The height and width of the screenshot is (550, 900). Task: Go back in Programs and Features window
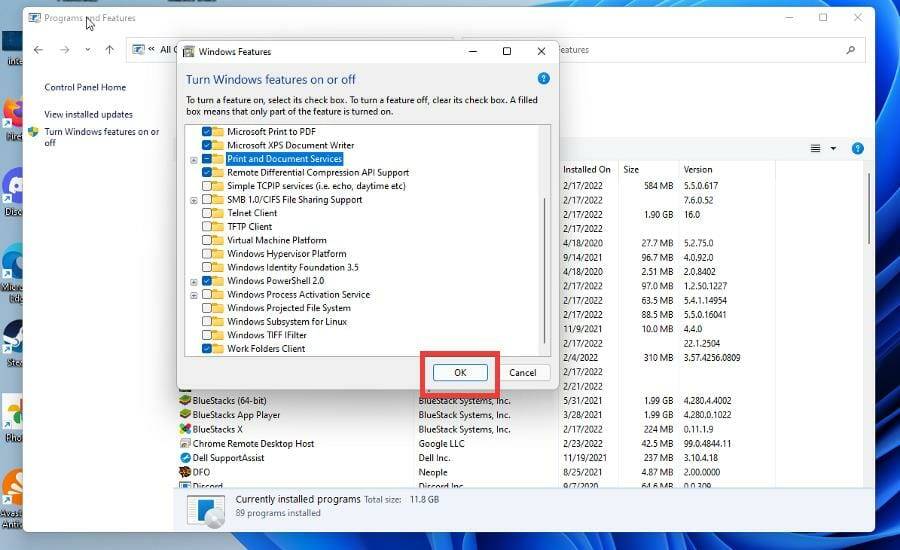click(38, 50)
